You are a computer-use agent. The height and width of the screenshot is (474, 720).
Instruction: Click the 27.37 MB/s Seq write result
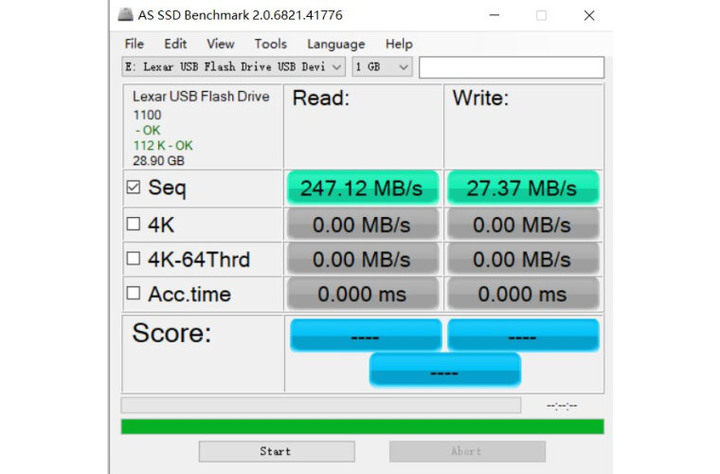[x=523, y=187]
